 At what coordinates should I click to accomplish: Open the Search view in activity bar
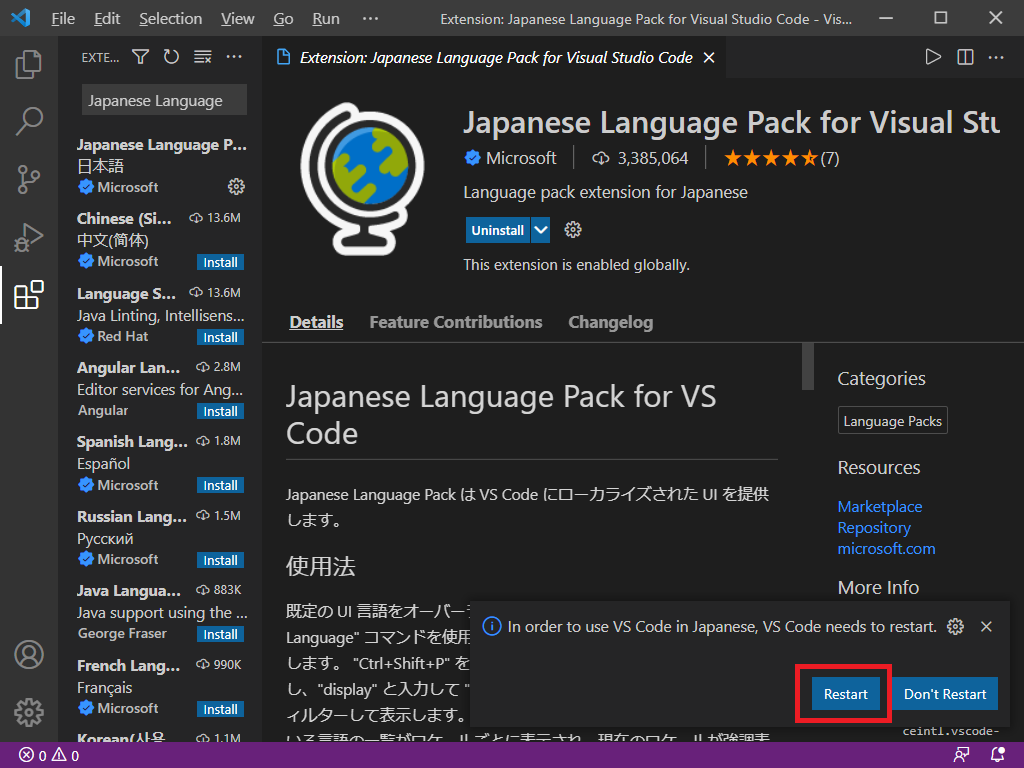29,121
